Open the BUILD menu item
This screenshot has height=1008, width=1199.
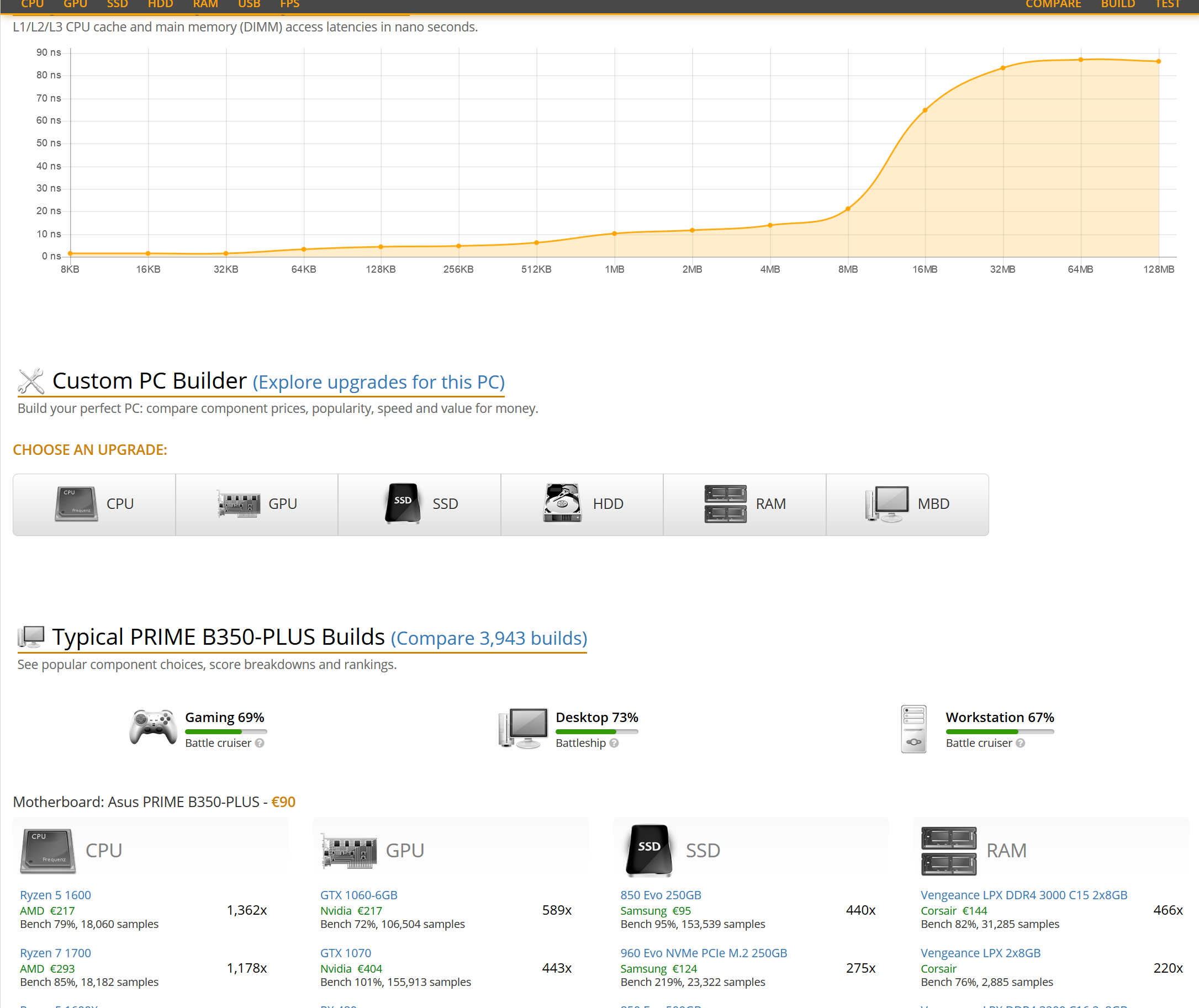pos(1117,4)
